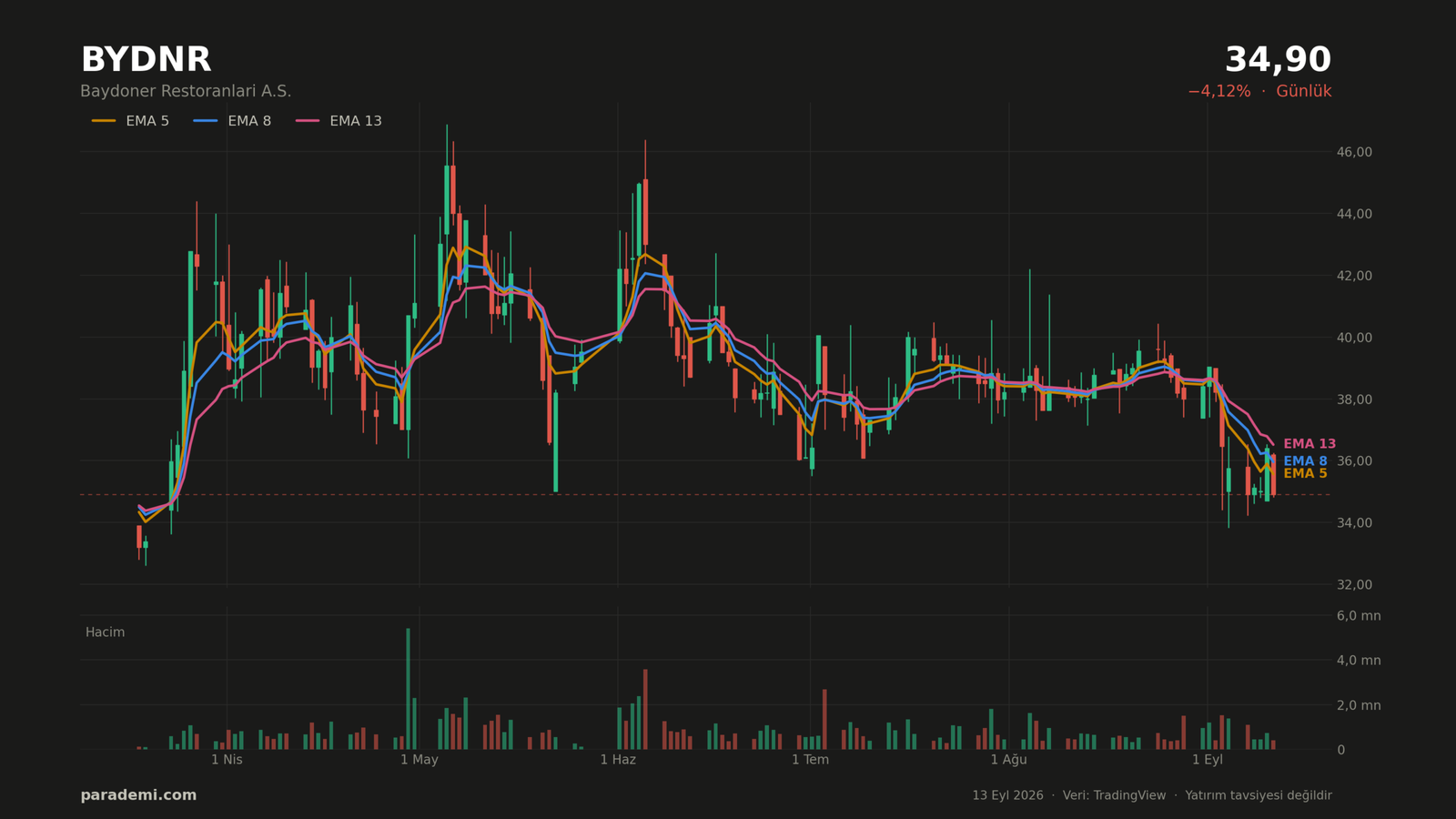This screenshot has height=819, width=1456.
Task: Click the orange EMA 5 end-of-line label
Action: coord(1305,474)
